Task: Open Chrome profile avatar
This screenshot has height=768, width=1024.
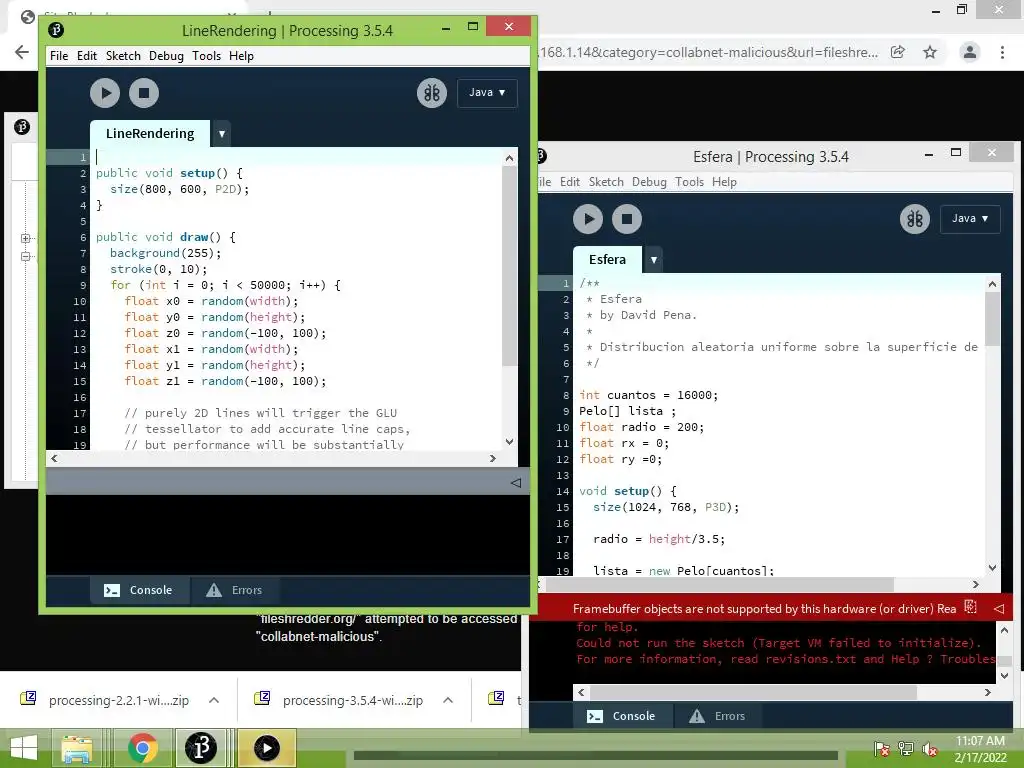Action: tap(970, 52)
